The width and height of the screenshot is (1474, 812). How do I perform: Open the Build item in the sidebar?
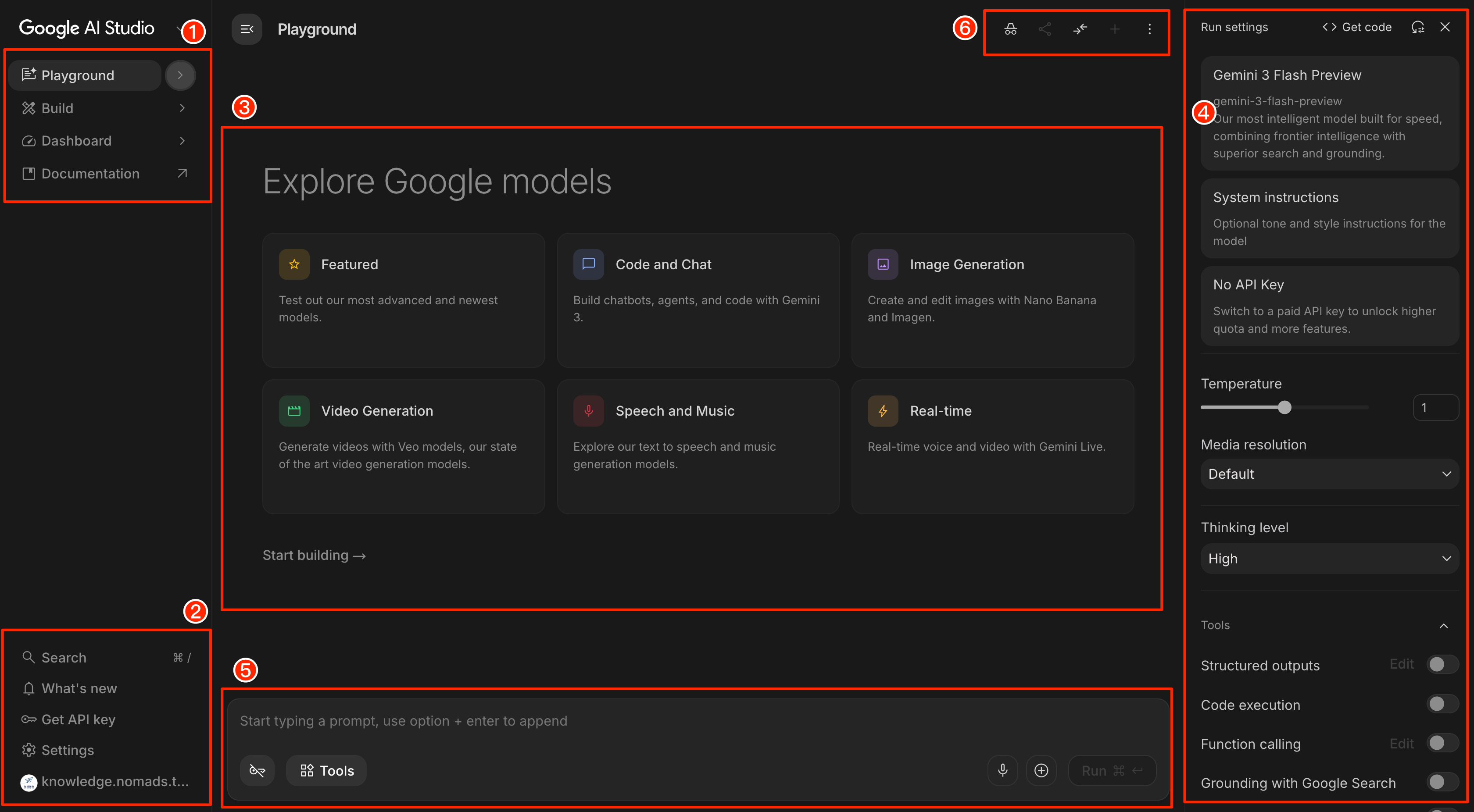coord(58,108)
